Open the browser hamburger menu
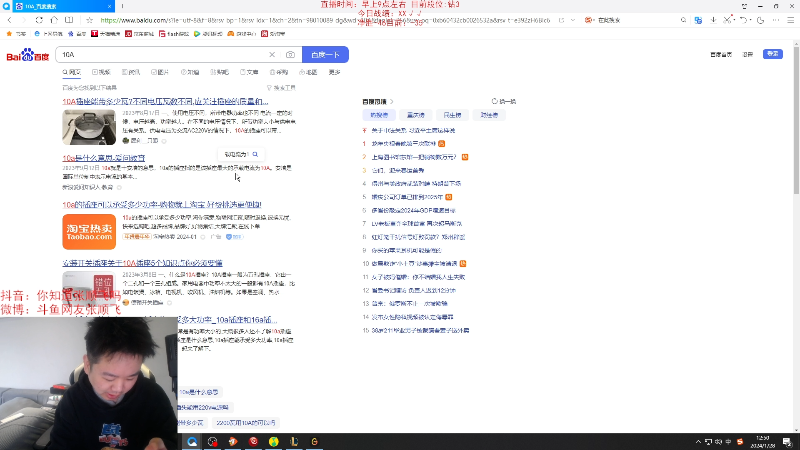 coord(790,20)
